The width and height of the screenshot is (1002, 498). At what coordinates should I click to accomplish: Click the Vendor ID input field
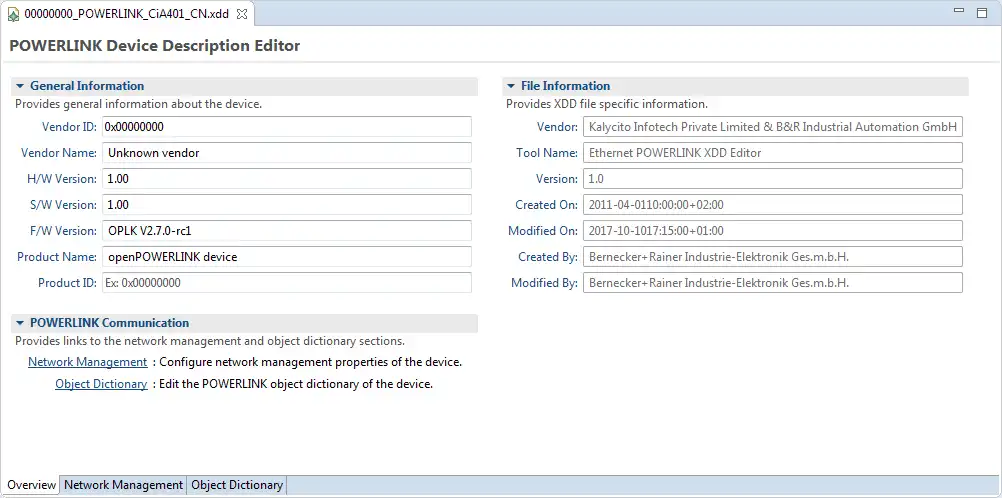287,127
